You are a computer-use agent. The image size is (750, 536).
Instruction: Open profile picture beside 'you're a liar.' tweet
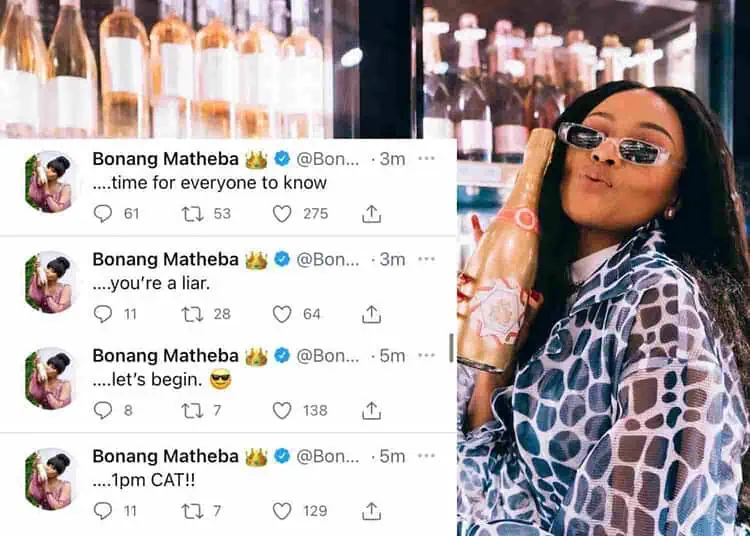click(50, 282)
